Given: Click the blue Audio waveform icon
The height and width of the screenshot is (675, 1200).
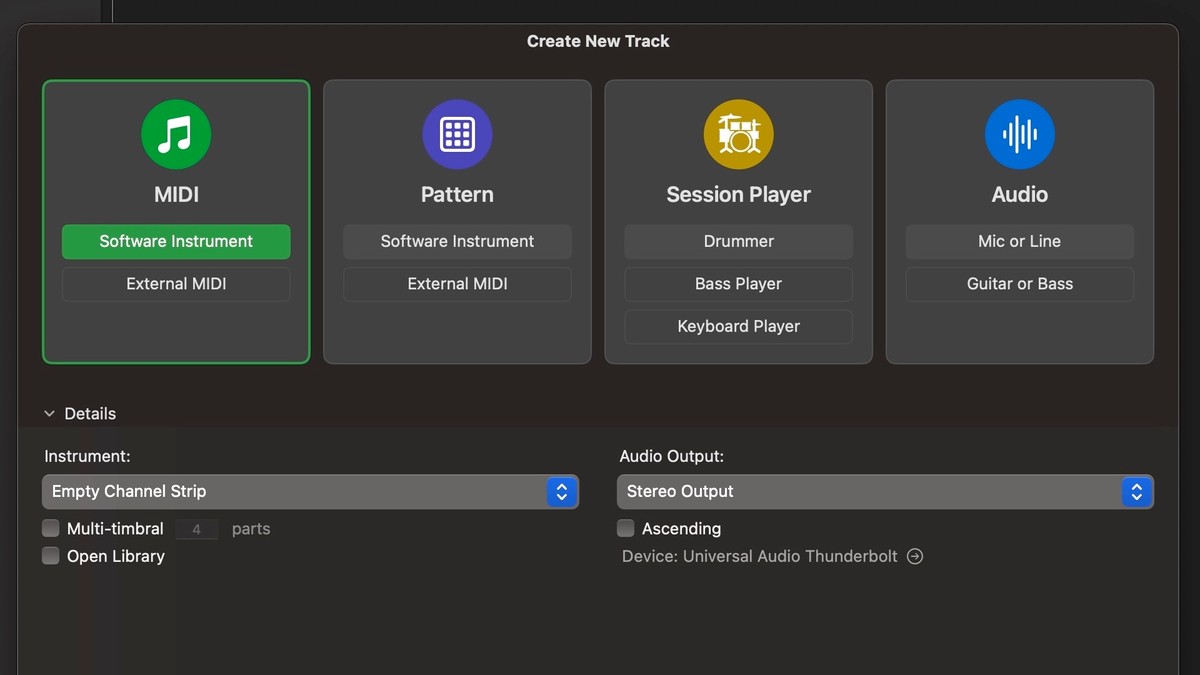Looking at the screenshot, I should point(1019,134).
